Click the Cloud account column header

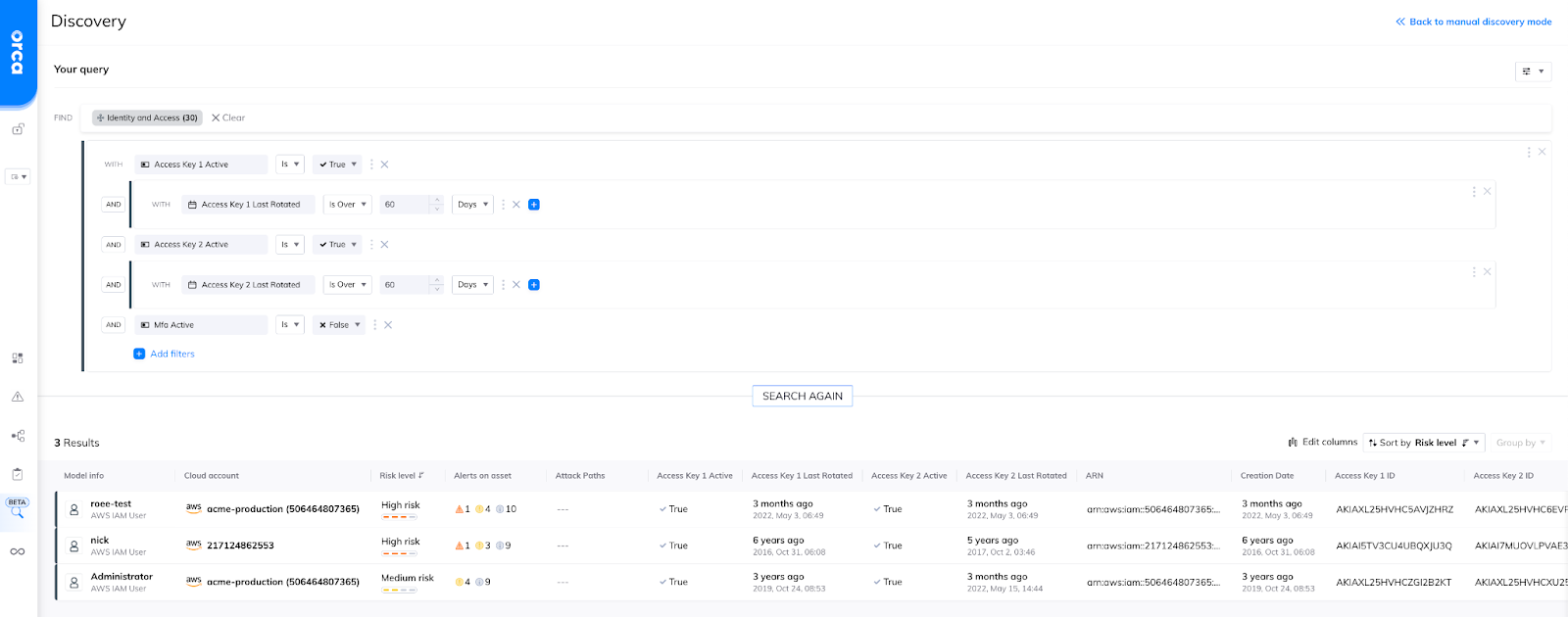pos(212,476)
